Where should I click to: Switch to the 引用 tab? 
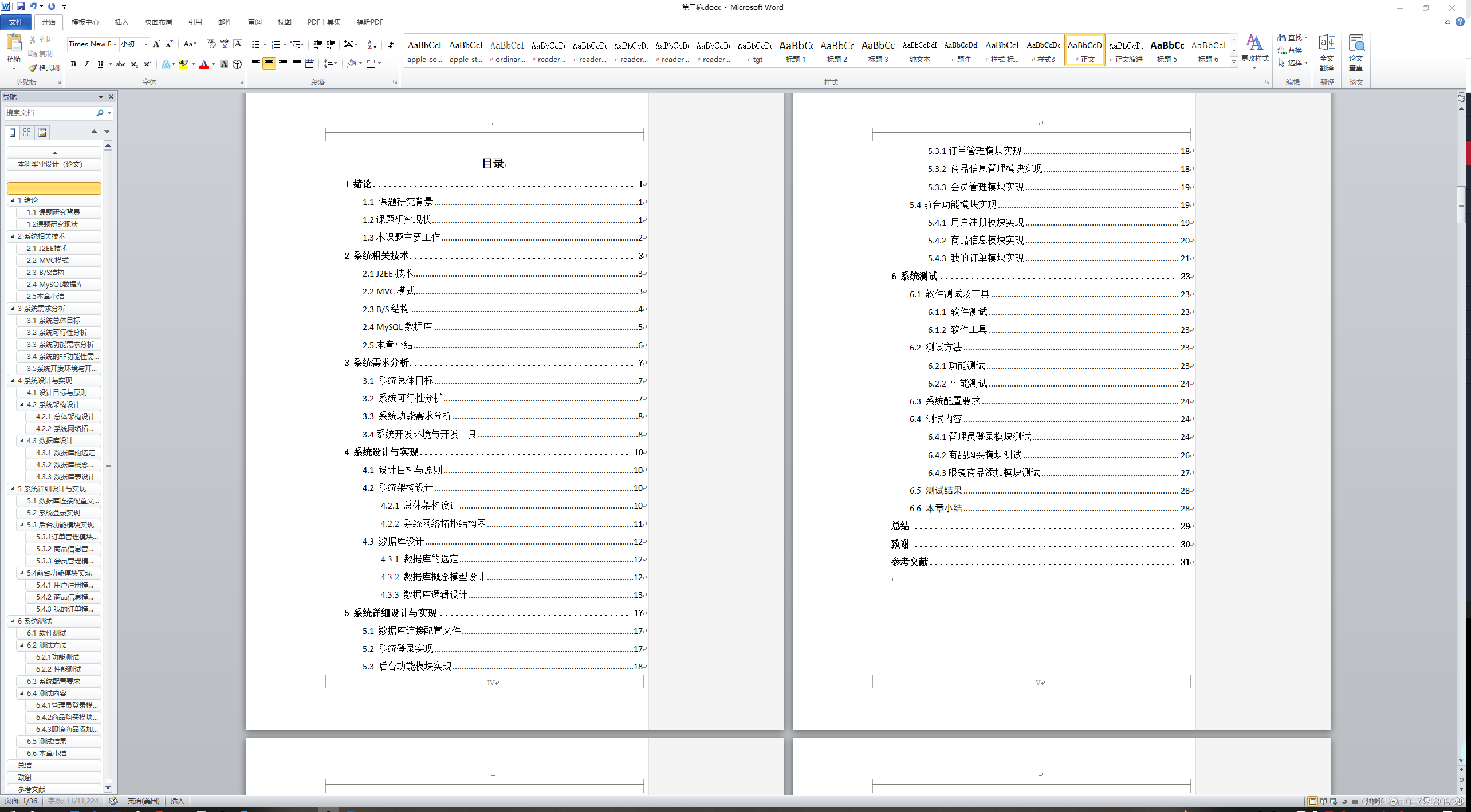pos(195,22)
